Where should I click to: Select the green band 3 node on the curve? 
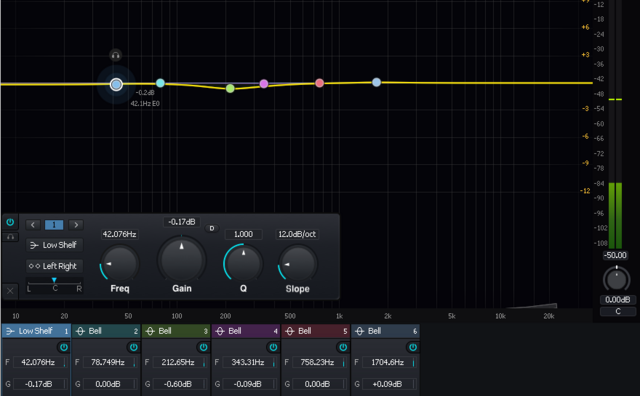point(230,88)
